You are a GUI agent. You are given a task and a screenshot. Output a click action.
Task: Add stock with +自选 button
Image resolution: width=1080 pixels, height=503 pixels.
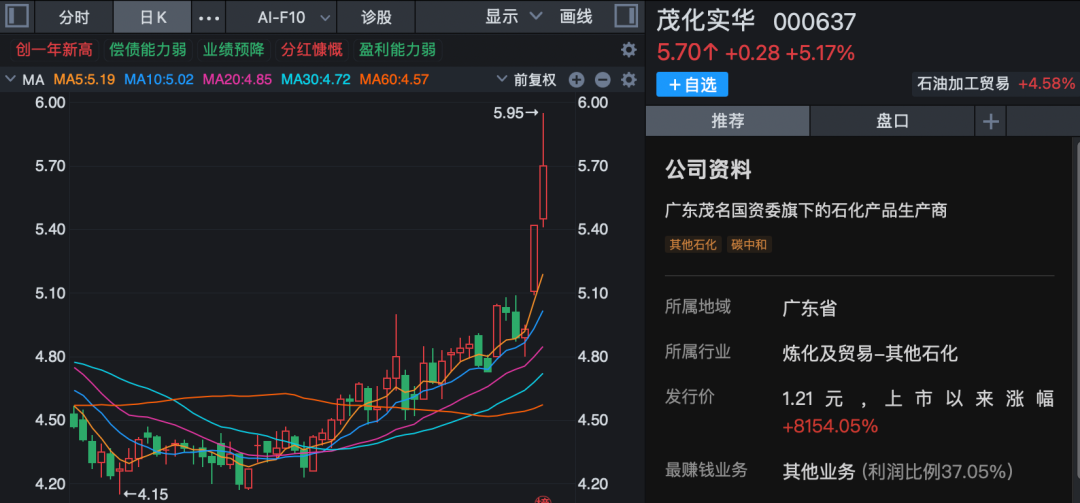(692, 85)
